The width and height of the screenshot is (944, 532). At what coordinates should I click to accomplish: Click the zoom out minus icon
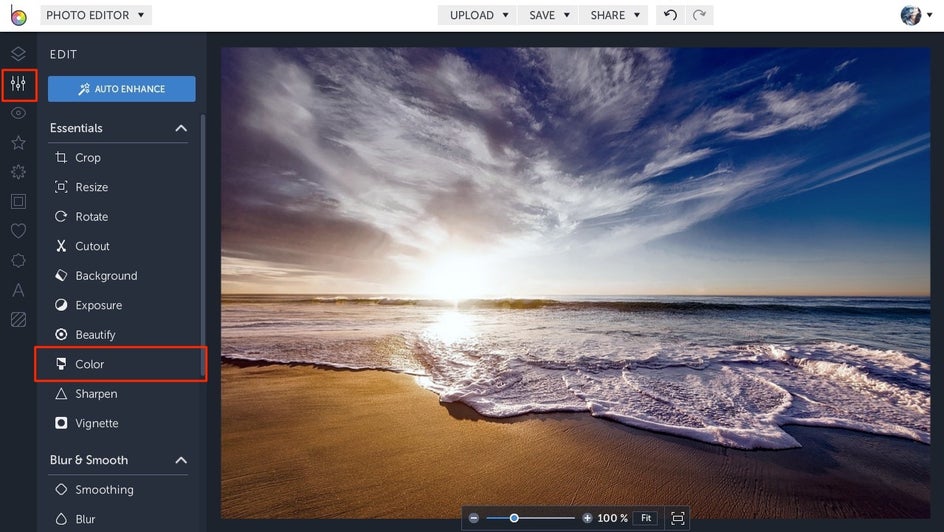pyautogui.click(x=474, y=518)
